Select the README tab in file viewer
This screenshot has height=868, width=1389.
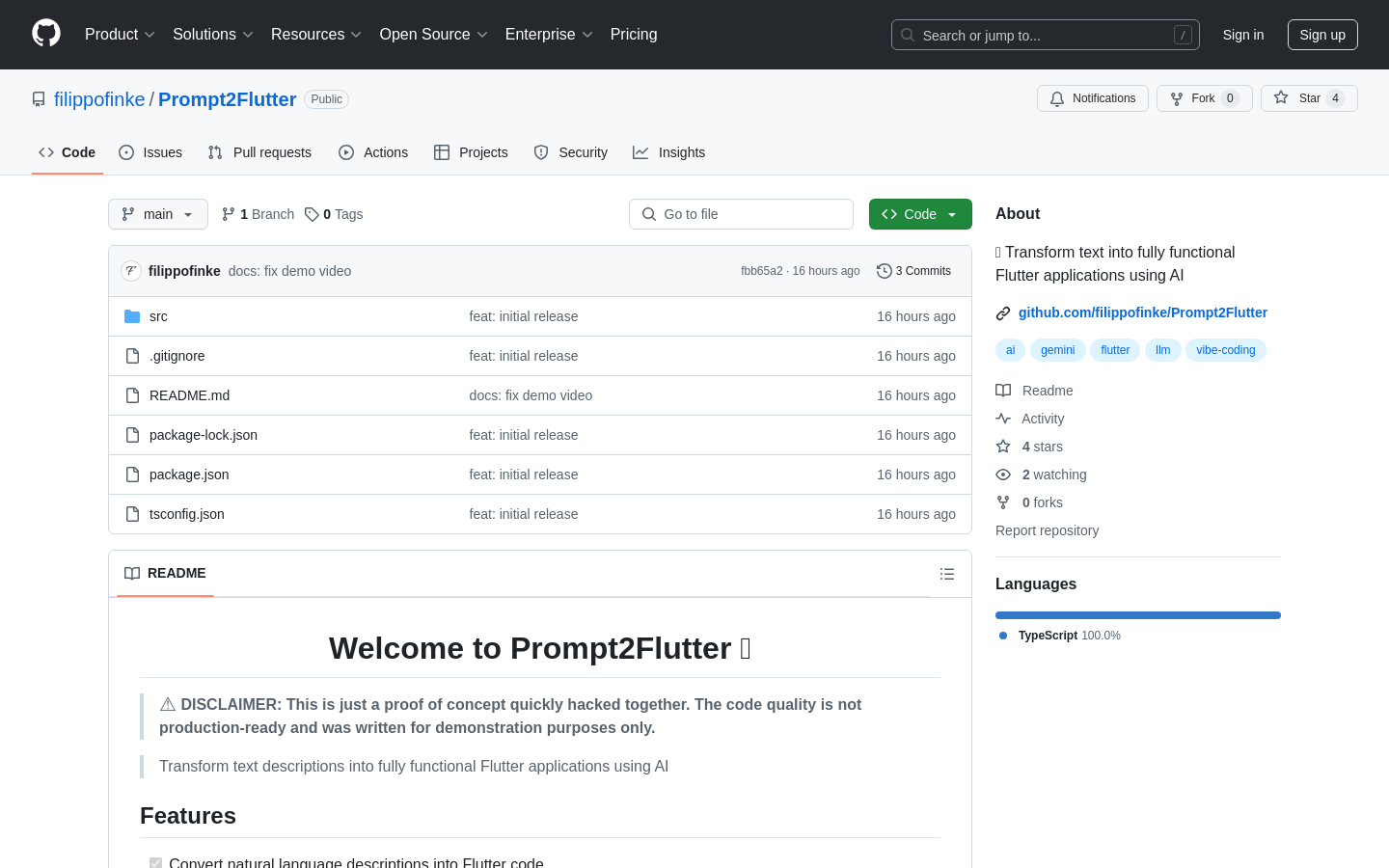coord(165,573)
